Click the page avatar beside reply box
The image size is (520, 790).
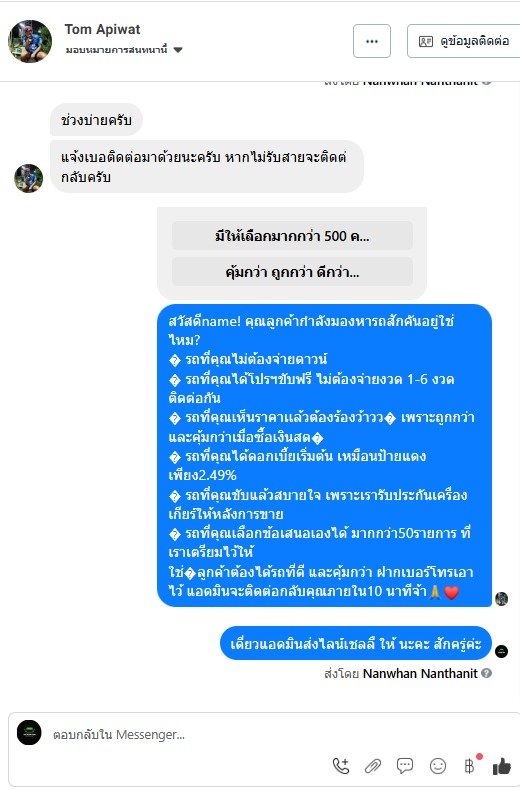click(29, 733)
